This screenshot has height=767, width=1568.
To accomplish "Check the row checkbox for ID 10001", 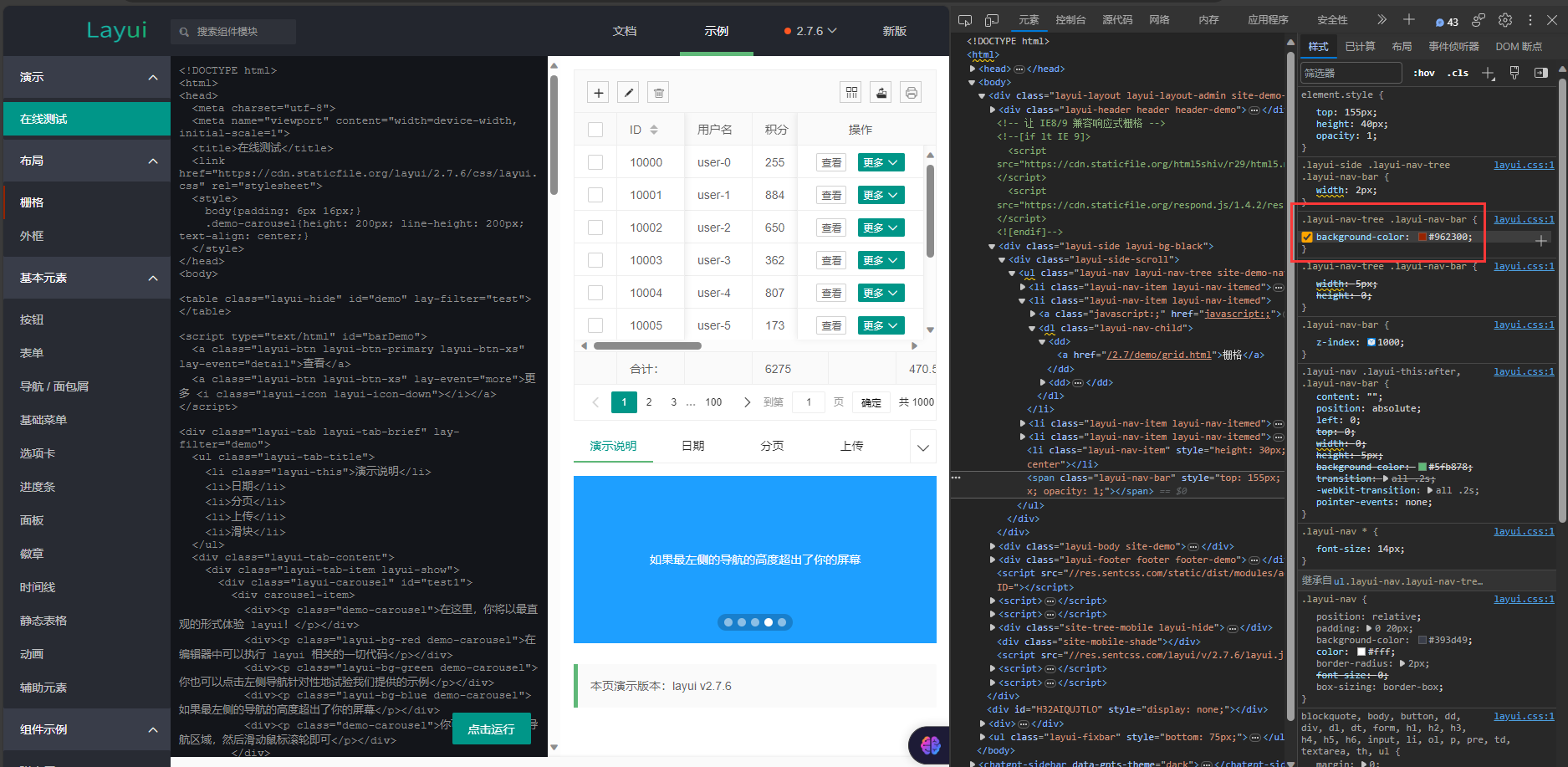I will (595, 195).
